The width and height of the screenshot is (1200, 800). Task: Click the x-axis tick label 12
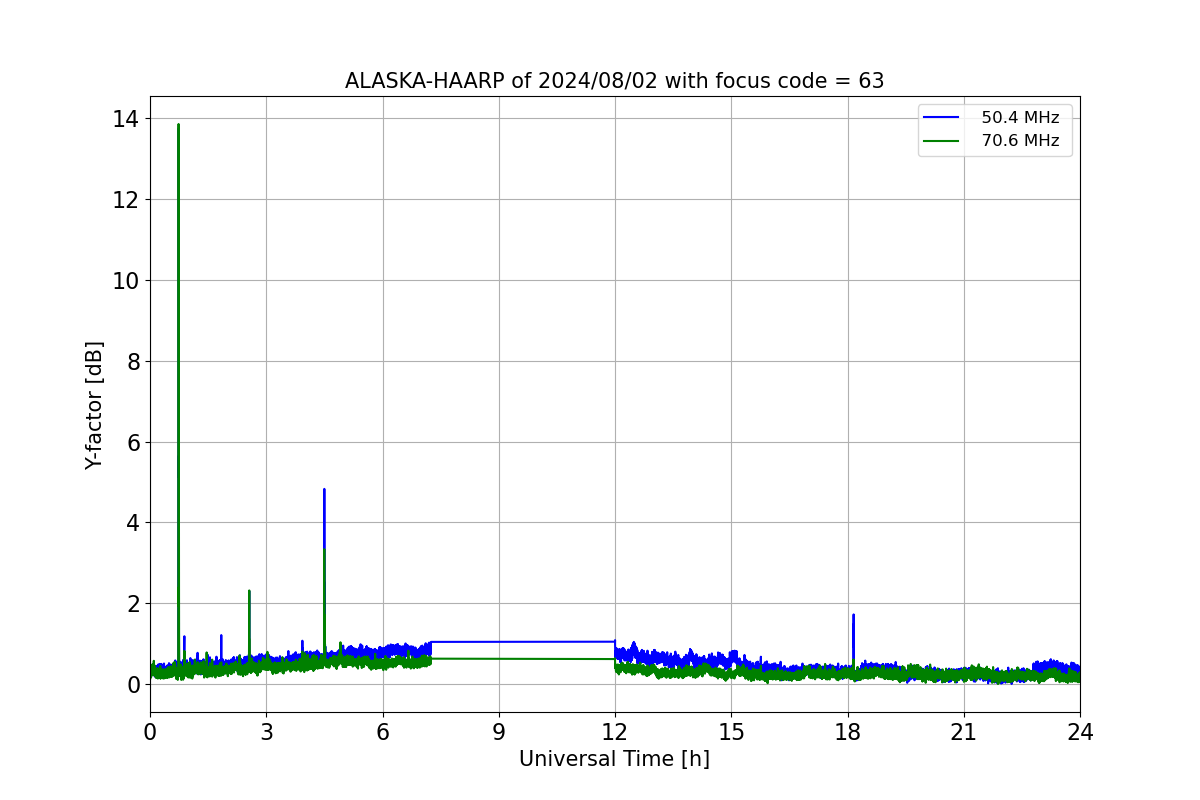click(x=615, y=732)
